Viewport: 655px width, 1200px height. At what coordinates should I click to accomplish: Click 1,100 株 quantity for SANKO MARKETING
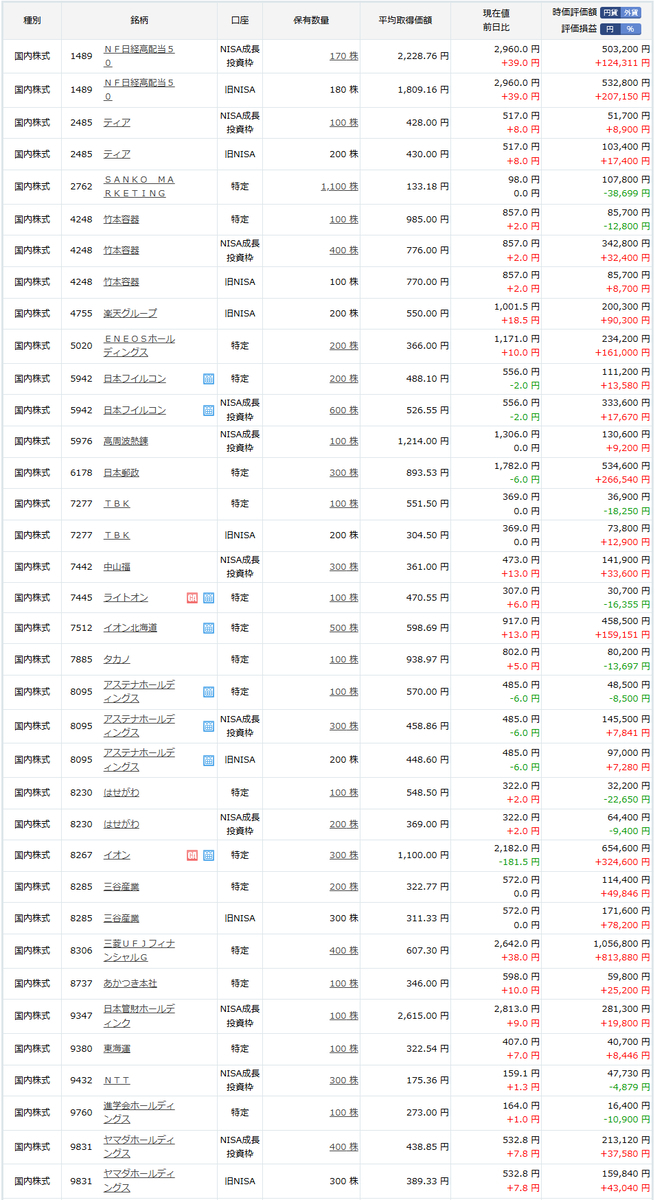tap(339, 186)
